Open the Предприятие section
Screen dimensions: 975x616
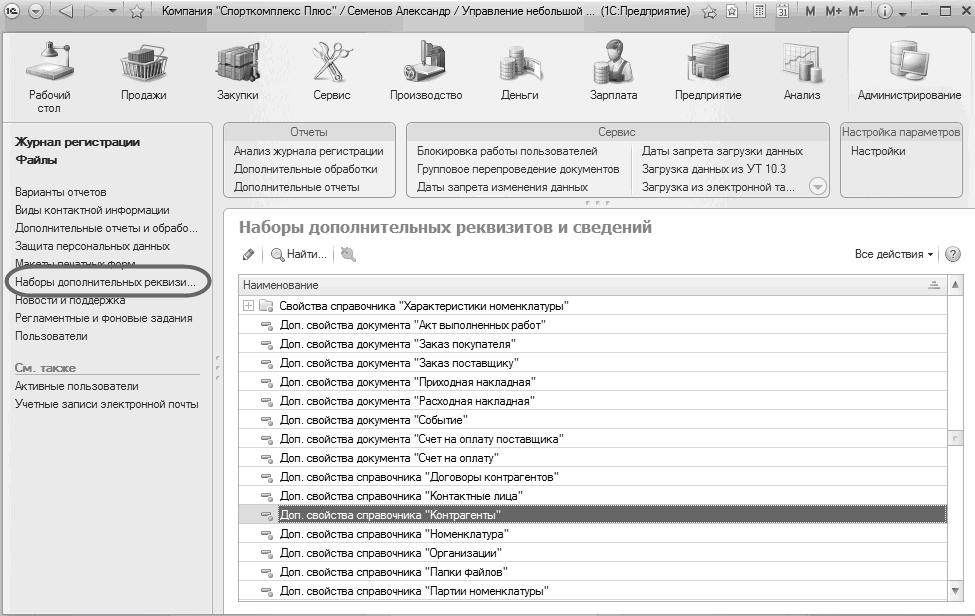(x=708, y=71)
